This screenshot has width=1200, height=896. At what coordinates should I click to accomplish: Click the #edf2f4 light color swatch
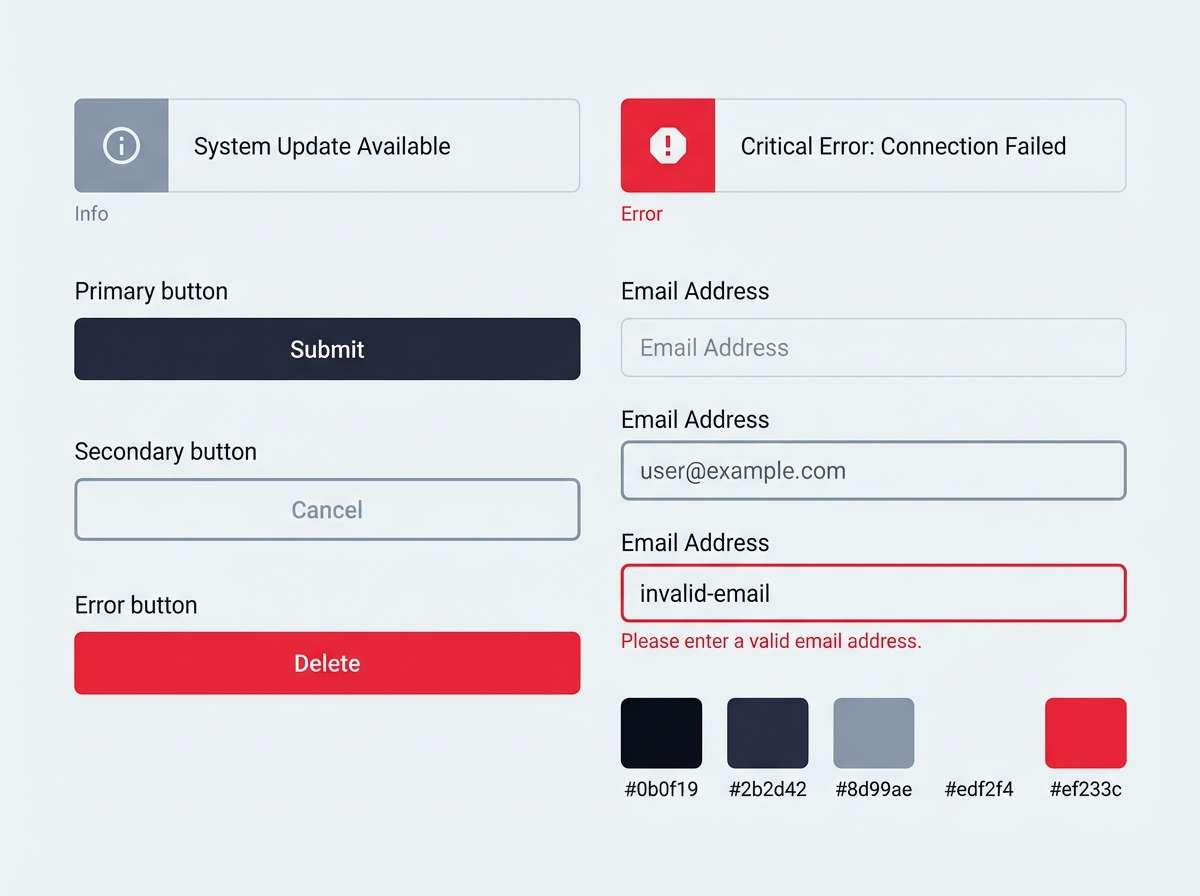pos(979,731)
